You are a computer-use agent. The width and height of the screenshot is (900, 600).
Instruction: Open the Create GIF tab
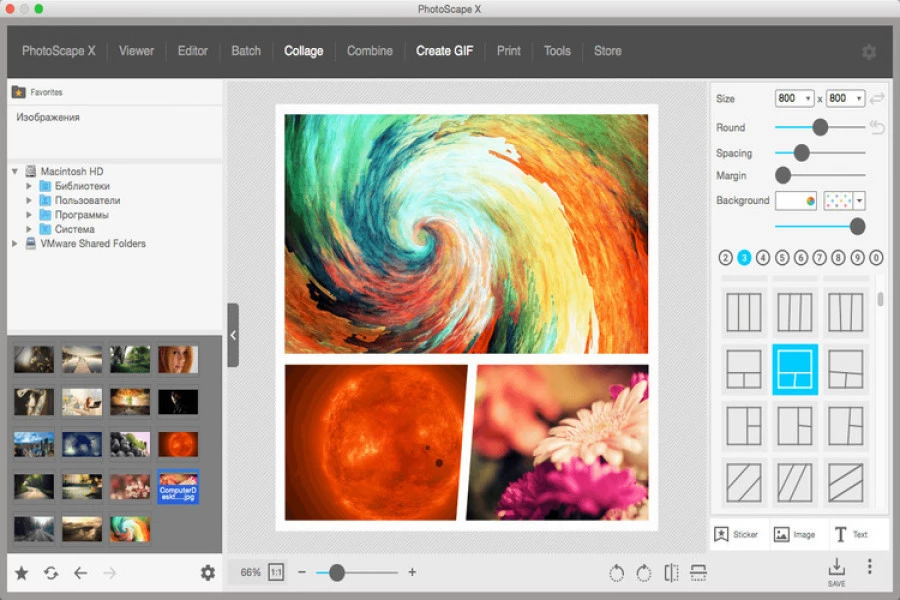(x=444, y=51)
